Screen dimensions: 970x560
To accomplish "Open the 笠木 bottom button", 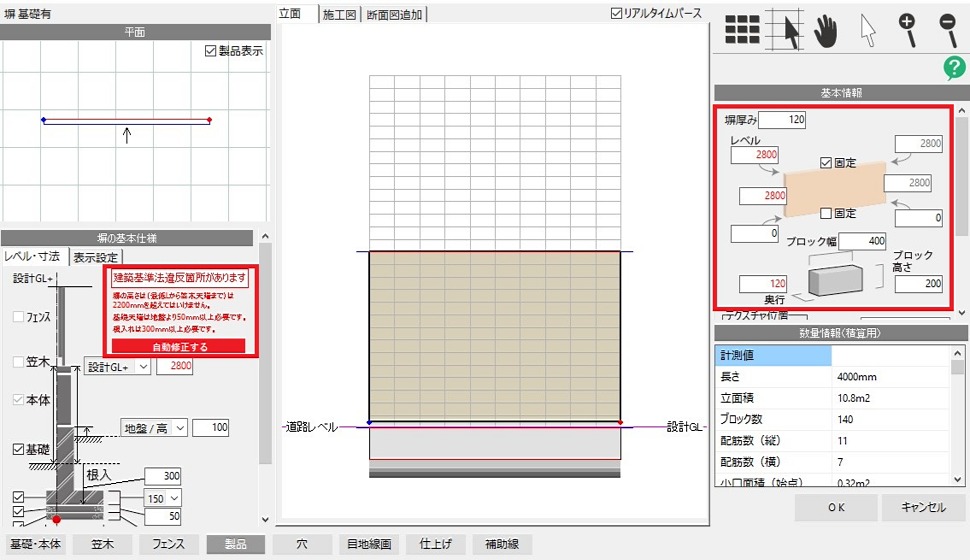I will [102, 544].
